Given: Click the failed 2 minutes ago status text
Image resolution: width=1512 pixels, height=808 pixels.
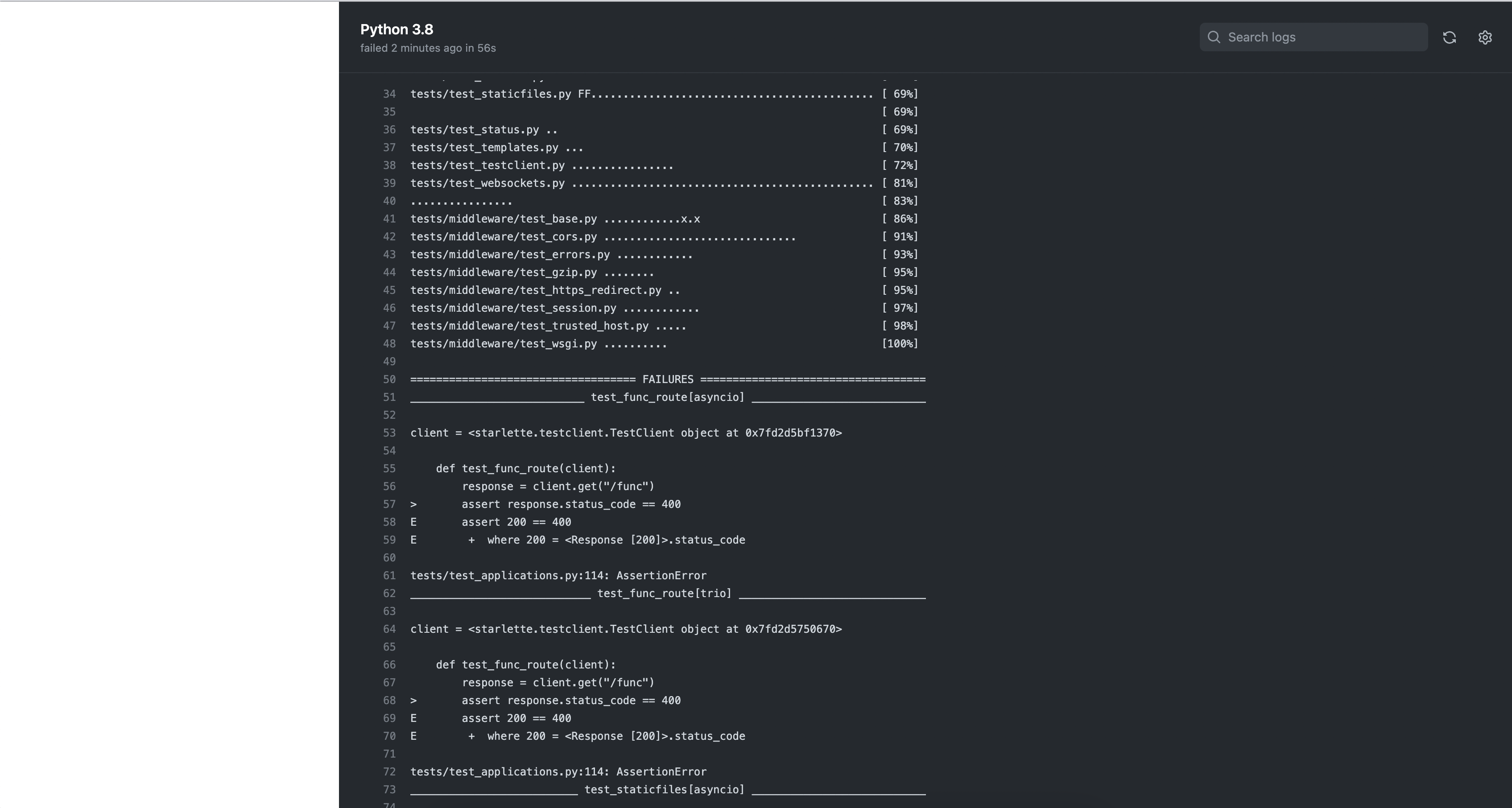Looking at the screenshot, I should (427, 48).
